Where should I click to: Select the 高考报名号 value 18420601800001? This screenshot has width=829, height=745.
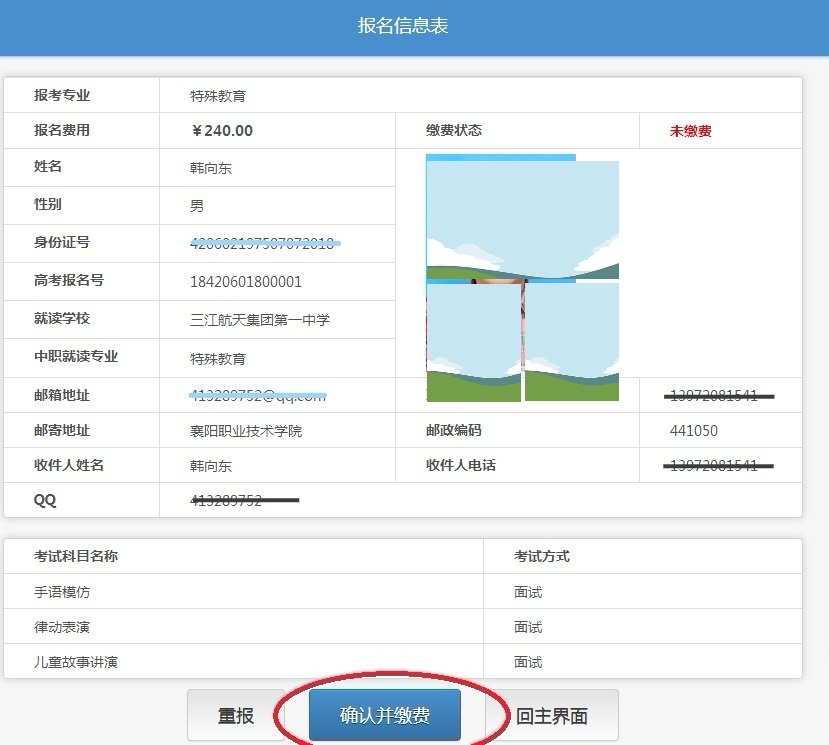[245, 282]
